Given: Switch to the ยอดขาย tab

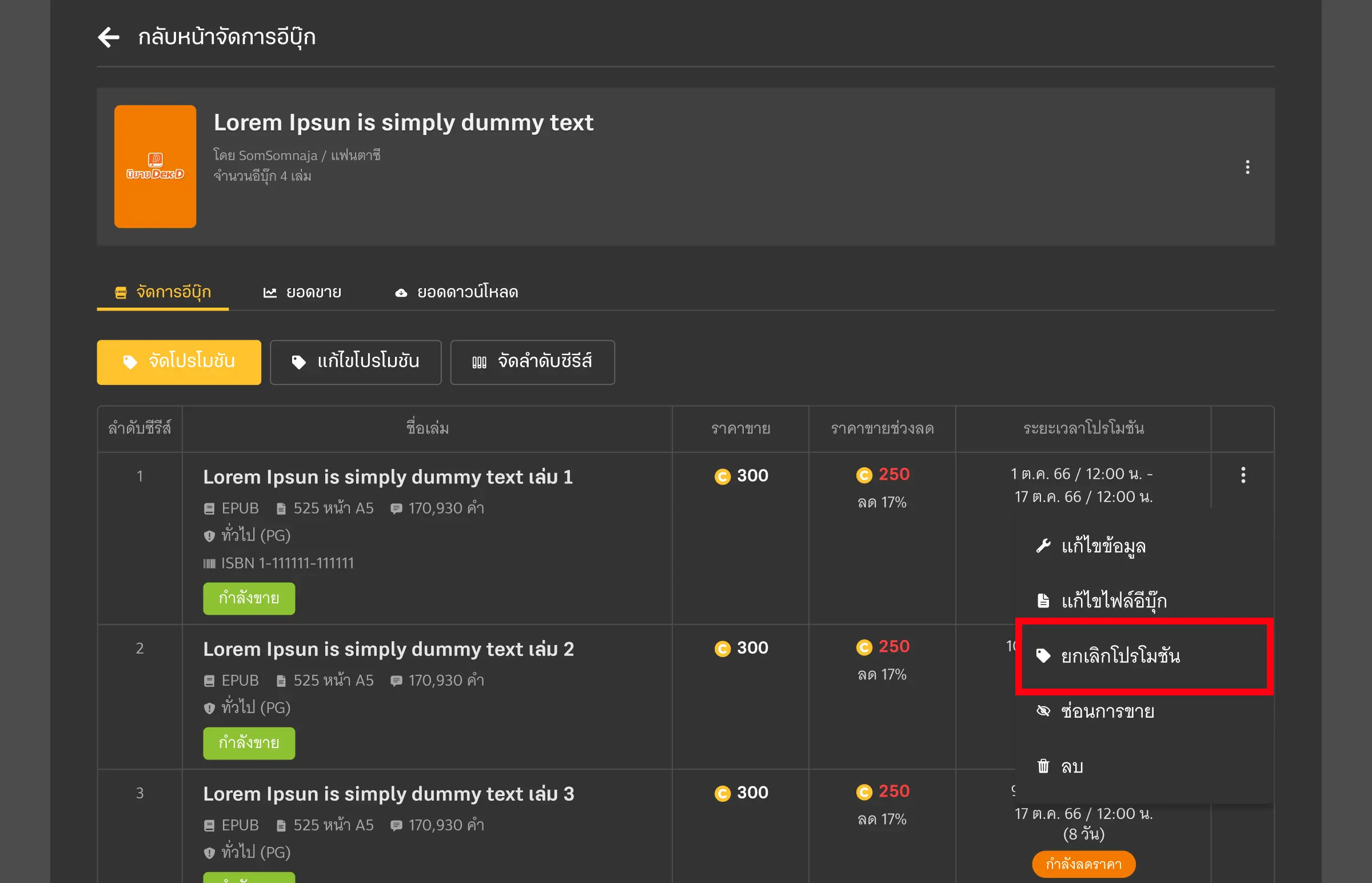Looking at the screenshot, I should pos(302,292).
